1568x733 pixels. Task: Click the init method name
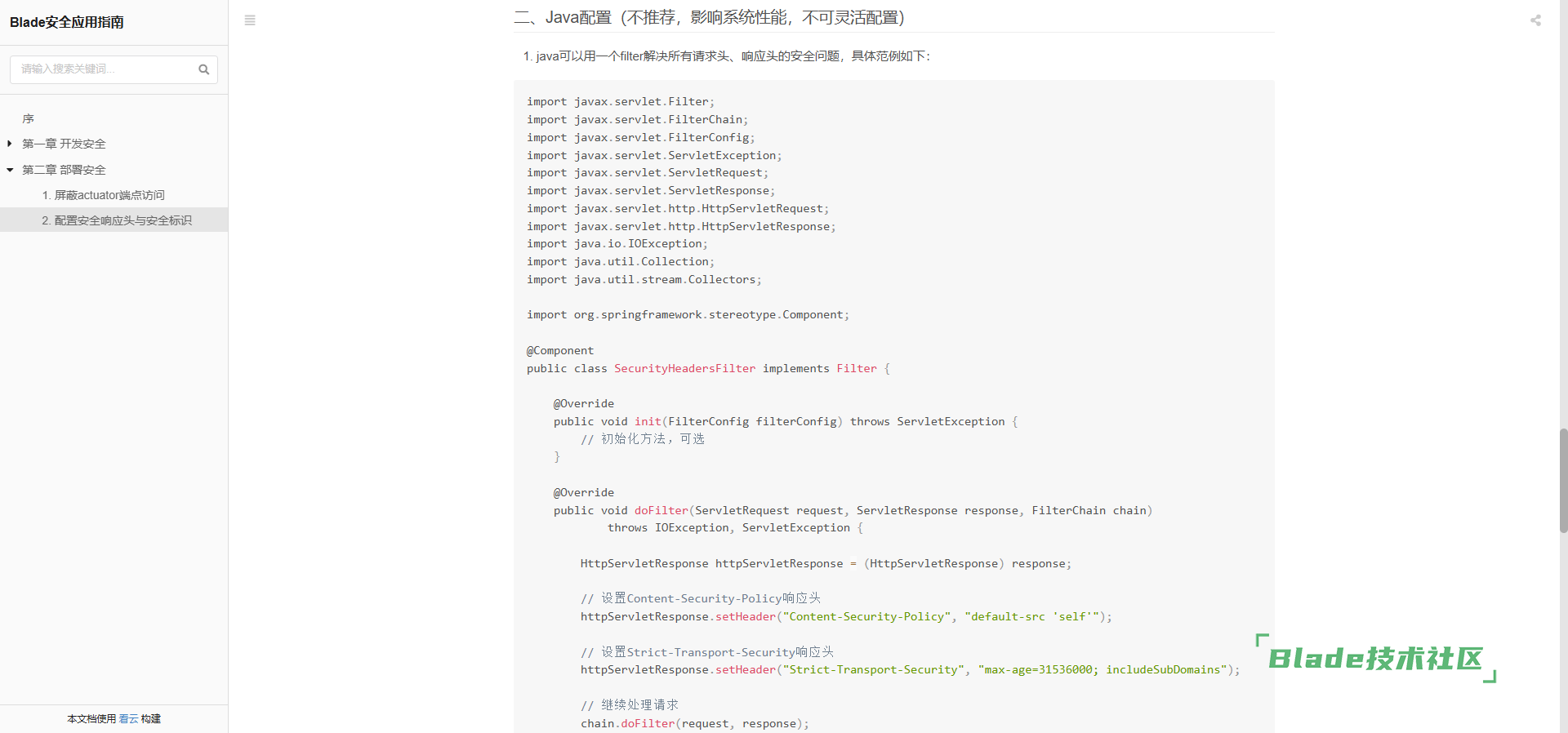[x=648, y=421]
